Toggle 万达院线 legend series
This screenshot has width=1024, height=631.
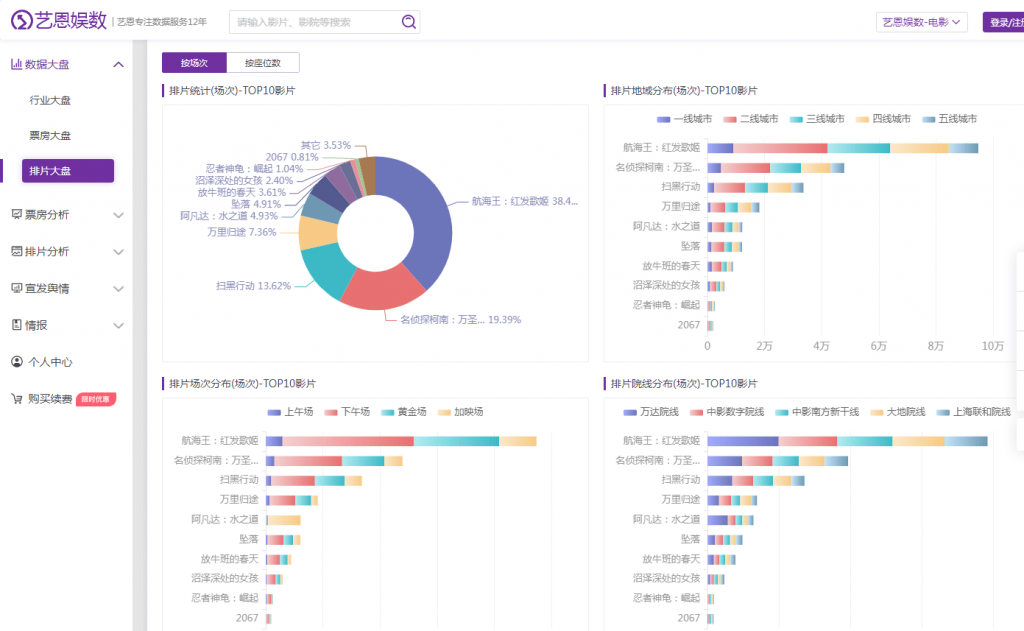pos(630,412)
